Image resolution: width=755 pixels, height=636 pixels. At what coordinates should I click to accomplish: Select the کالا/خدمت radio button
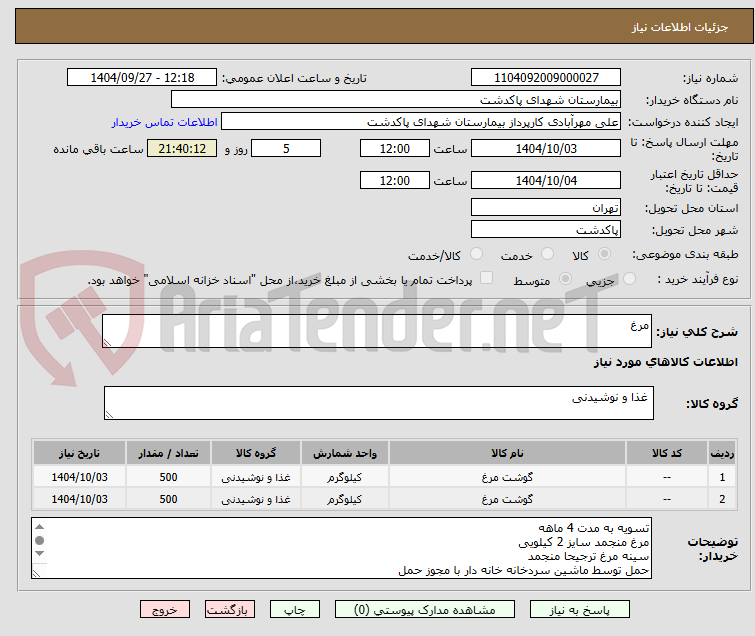click(476, 253)
